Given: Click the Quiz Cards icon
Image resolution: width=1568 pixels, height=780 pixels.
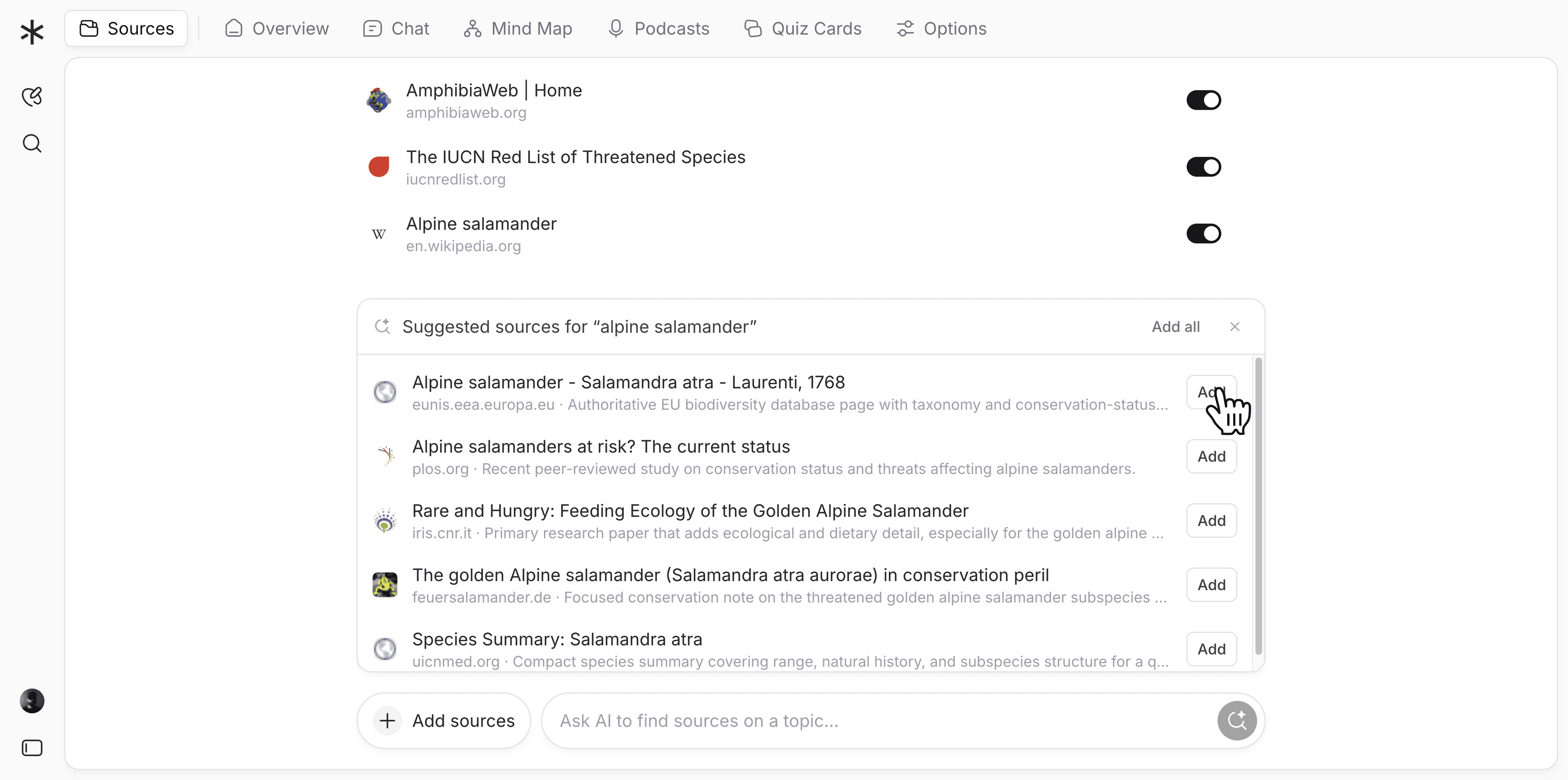Looking at the screenshot, I should point(753,28).
